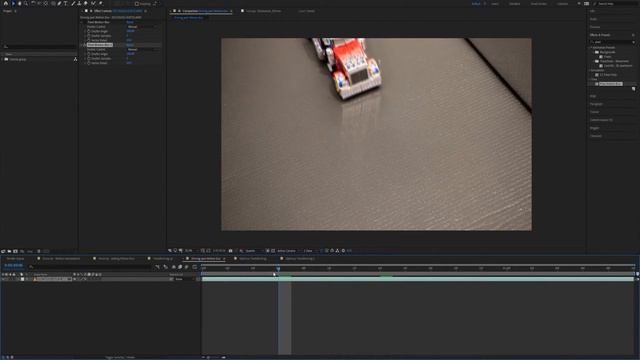
Task: Open the Active Camera dropdown
Action: click(288, 251)
